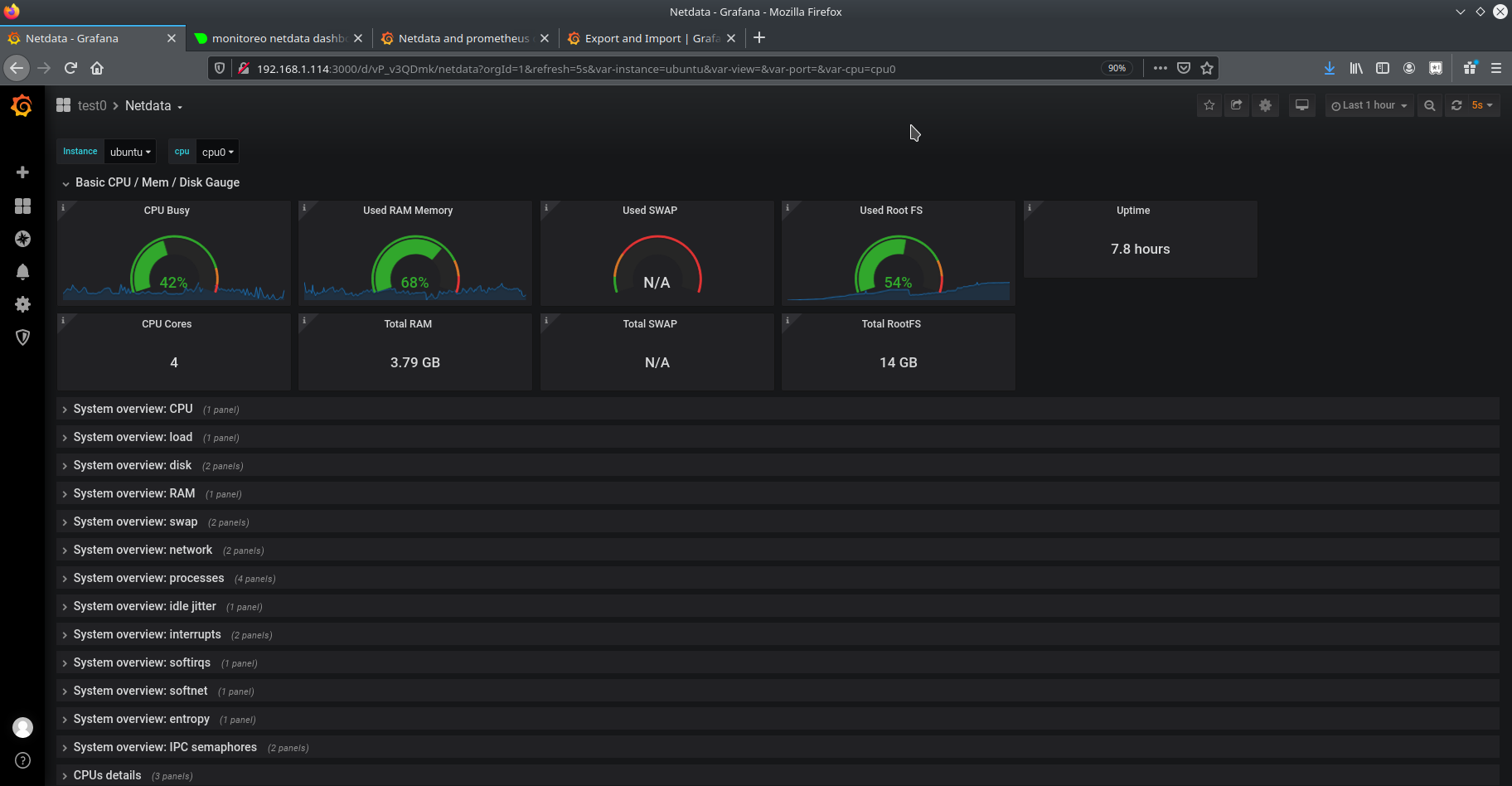Collapse the Basic CPU / Mem / Disk Gauge row
Image resolution: width=1512 pixels, height=786 pixels.
[x=157, y=182]
